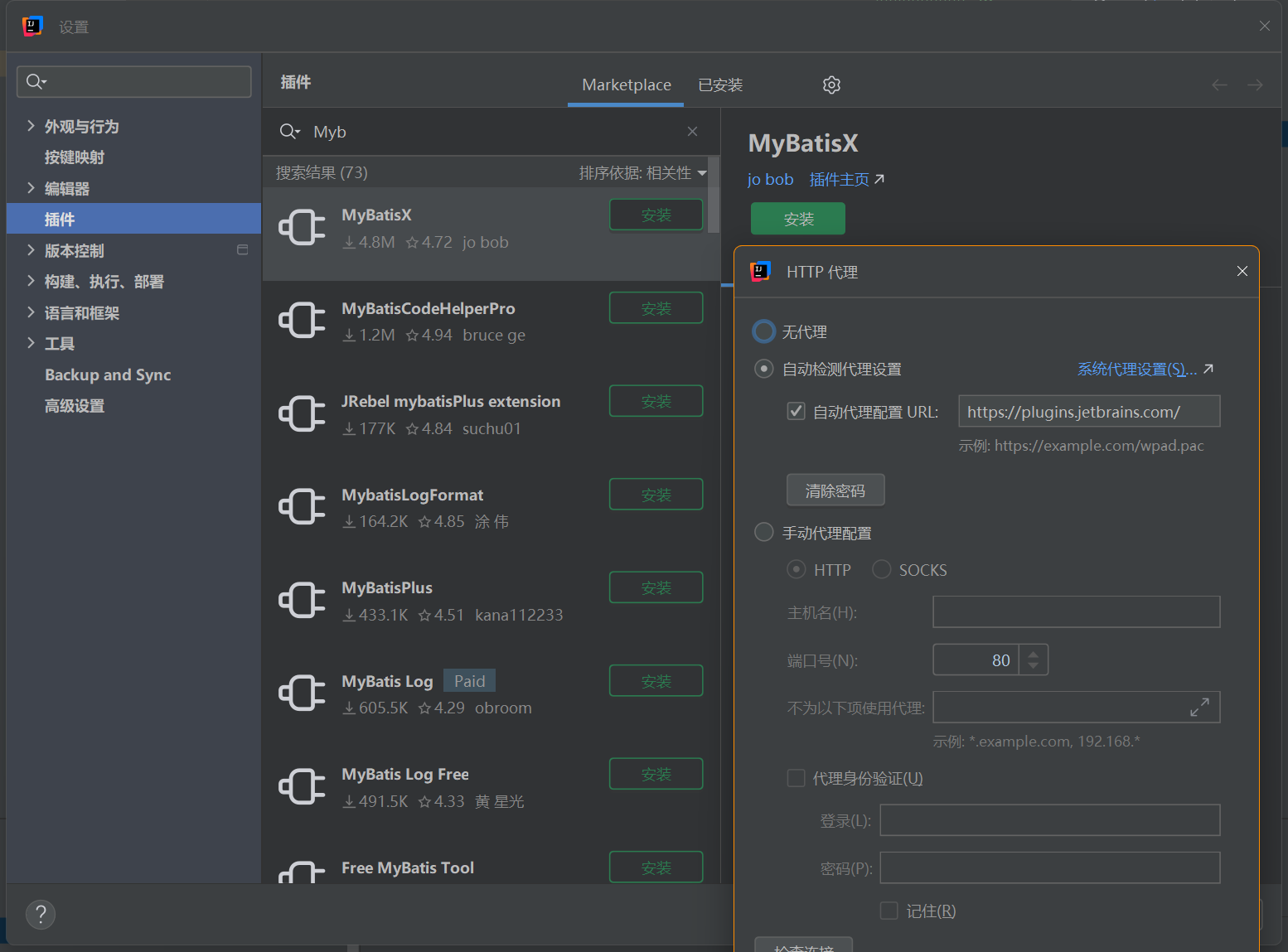The image size is (1288, 952).
Task: Click the MyBatisPlus plugin icon
Action: (x=302, y=600)
